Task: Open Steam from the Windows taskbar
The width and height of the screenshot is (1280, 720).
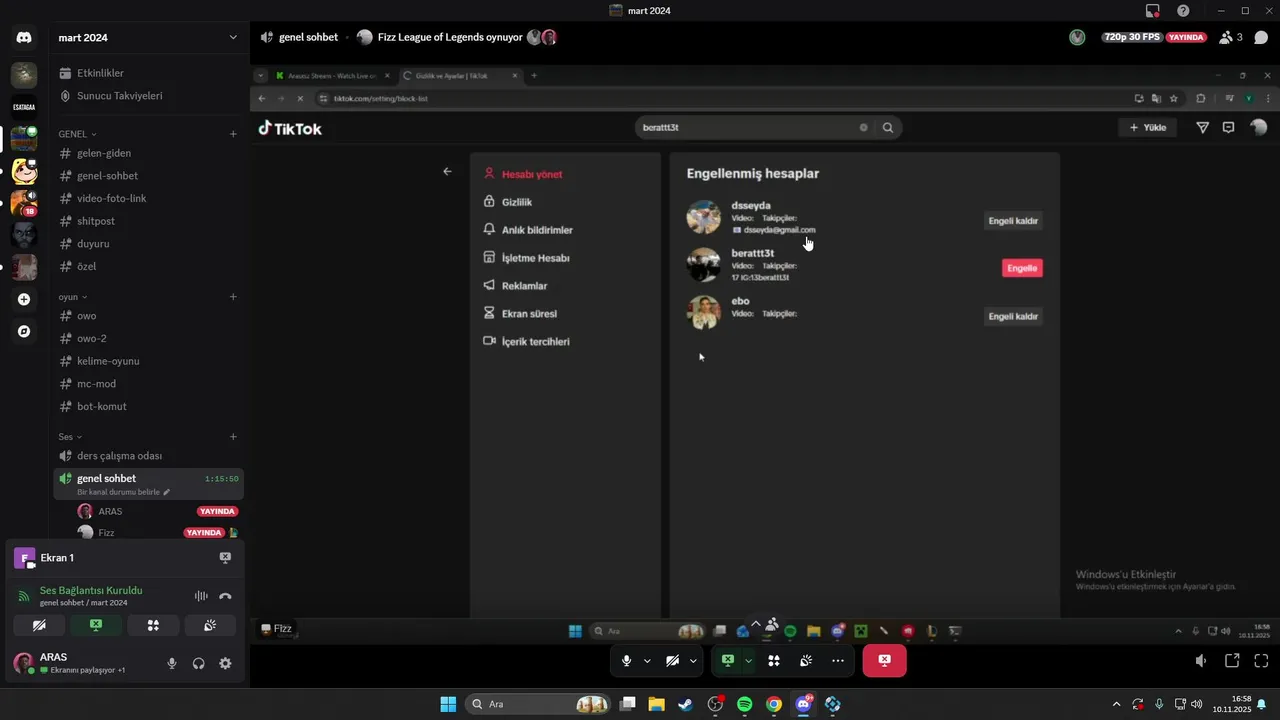Action: coord(685,704)
